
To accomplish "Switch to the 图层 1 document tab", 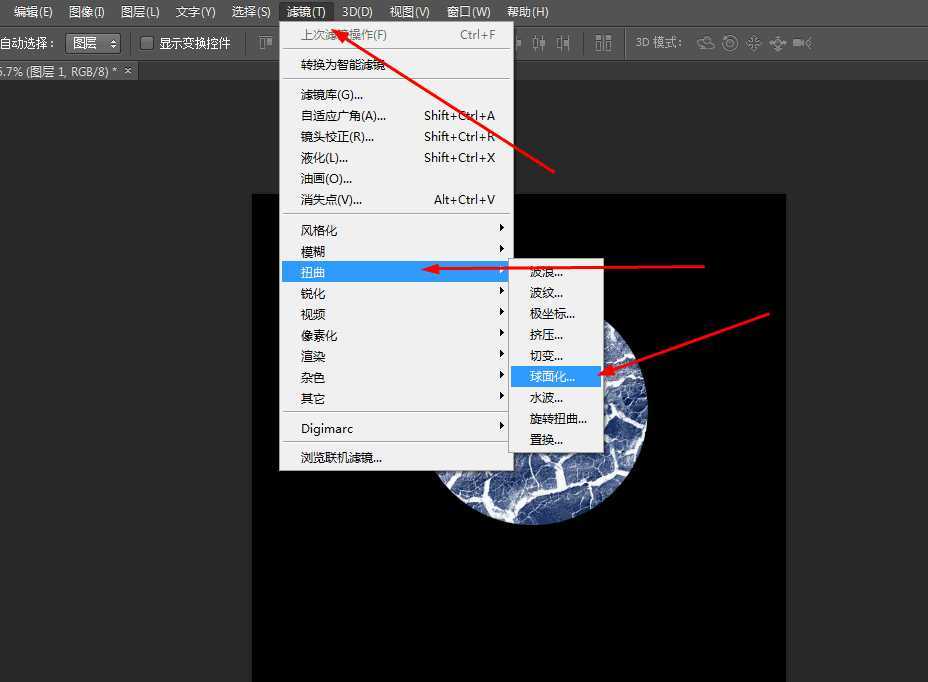I will click(60, 71).
